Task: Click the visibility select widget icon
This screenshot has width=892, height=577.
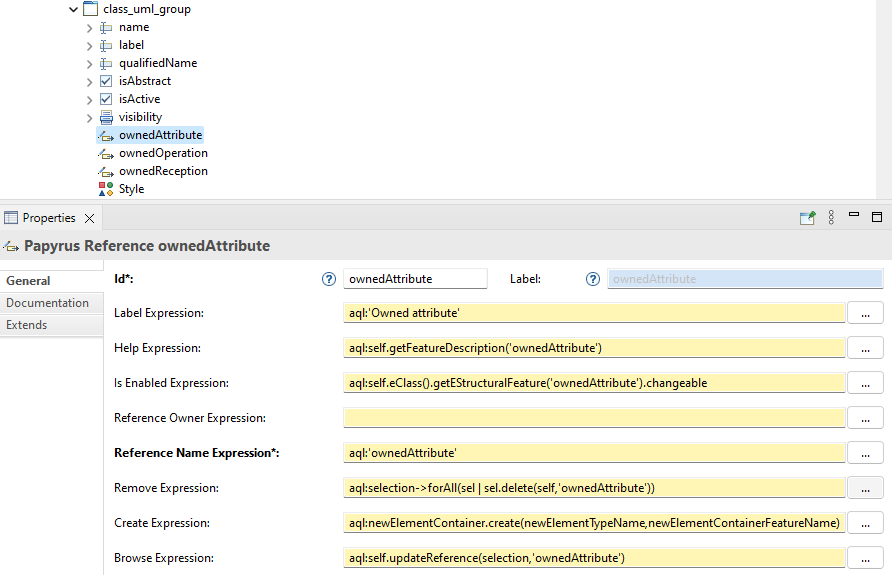Action: click(106, 117)
